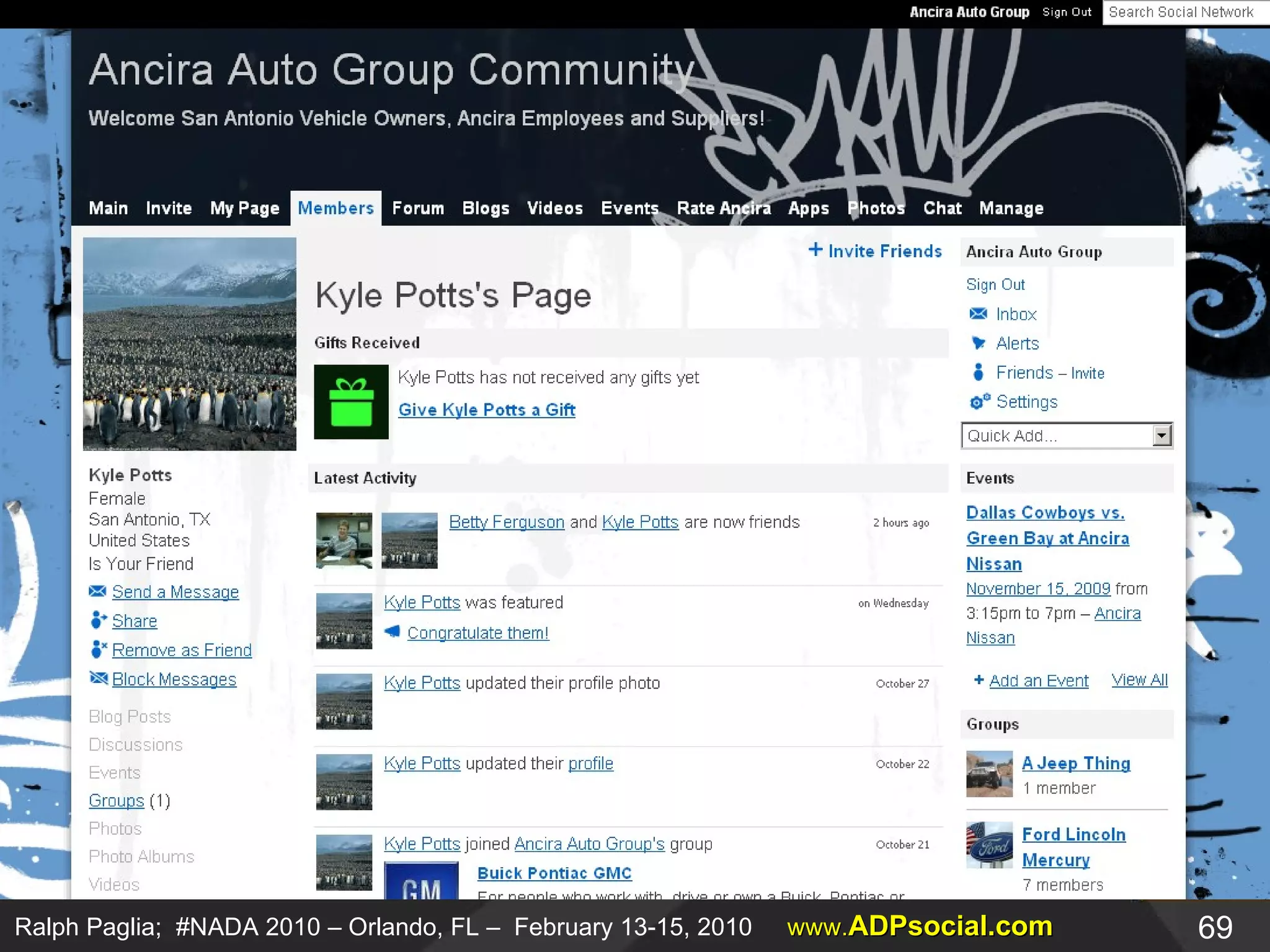The image size is (1270, 952).
Task: Click the Block Messages icon
Action: [x=98, y=679]
